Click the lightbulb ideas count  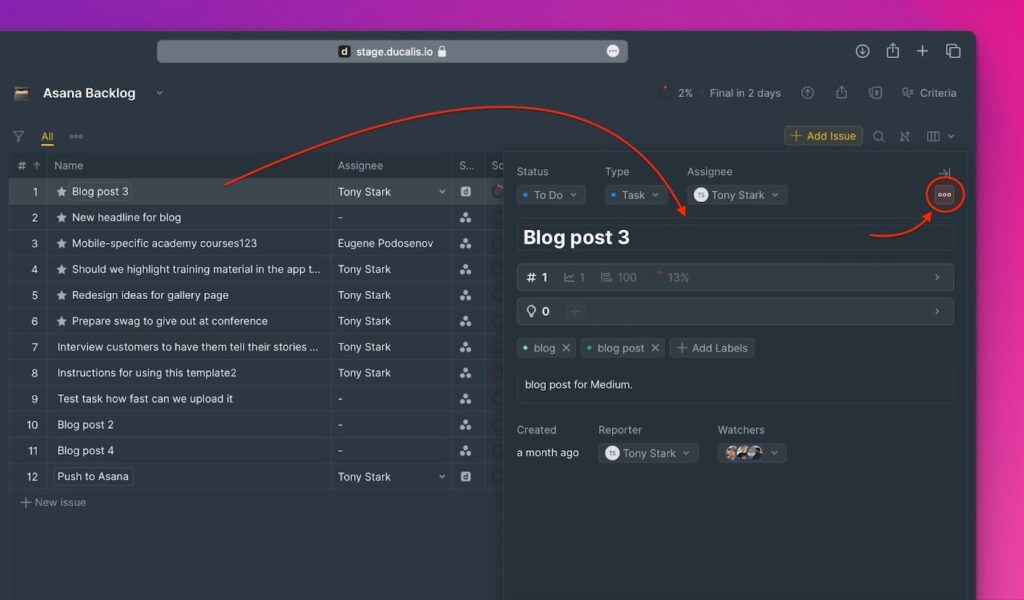click(538, 311)
